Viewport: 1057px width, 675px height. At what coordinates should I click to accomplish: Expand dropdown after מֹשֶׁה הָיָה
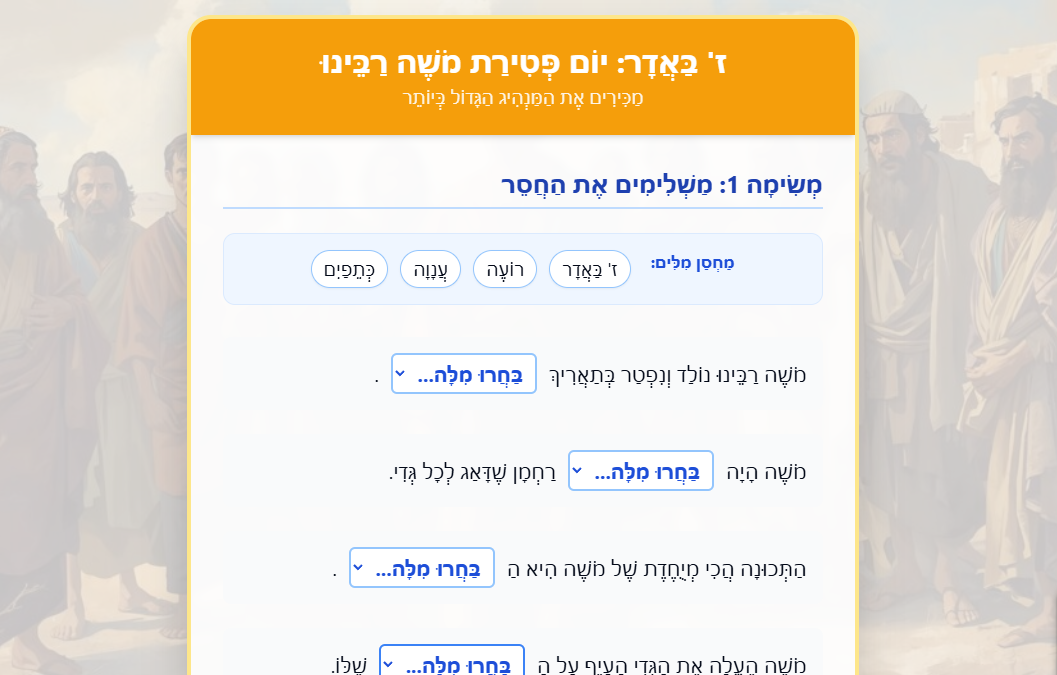640,471
